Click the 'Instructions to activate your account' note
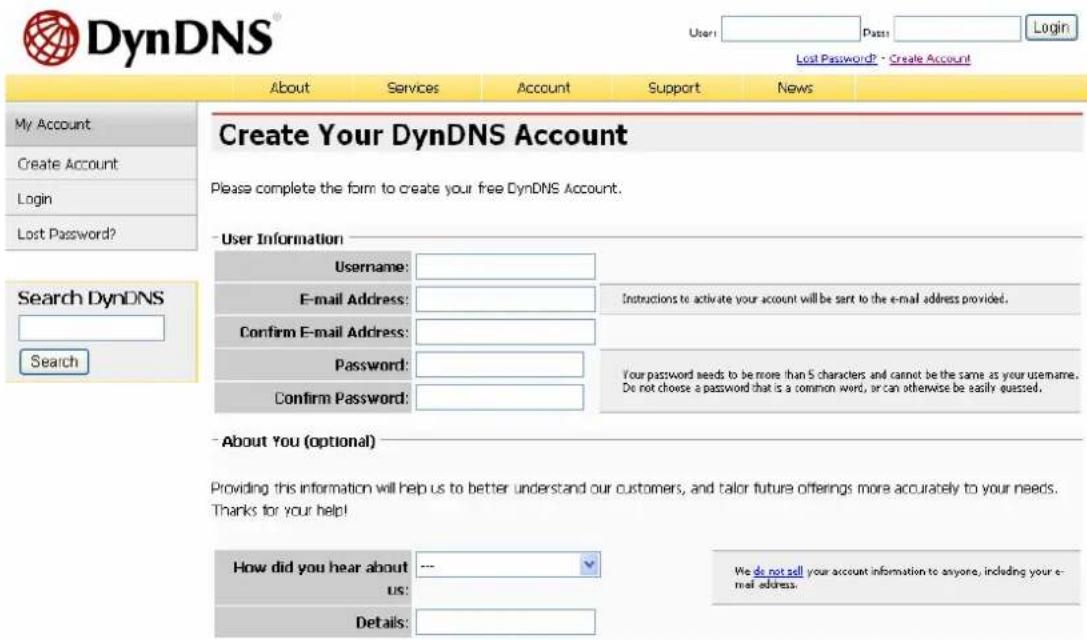The height and width of the screenshot is (640, 1087). (815, 299)
